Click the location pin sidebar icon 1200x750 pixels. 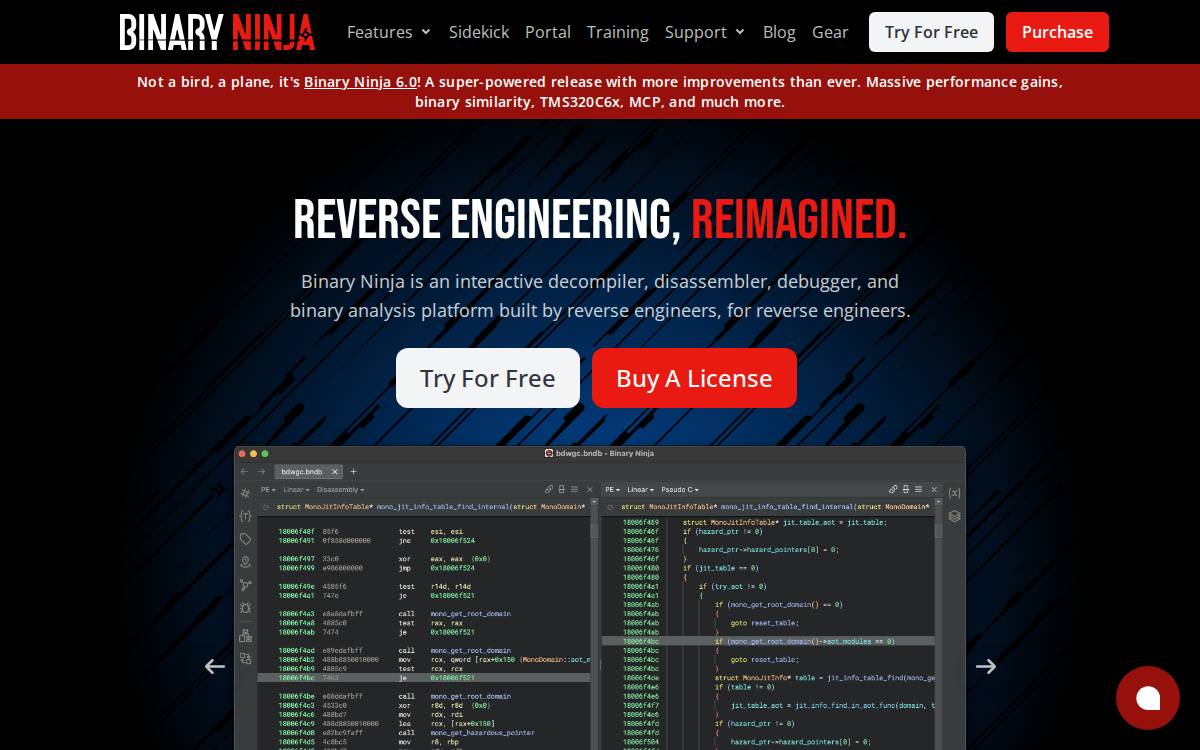pos(245,562)
